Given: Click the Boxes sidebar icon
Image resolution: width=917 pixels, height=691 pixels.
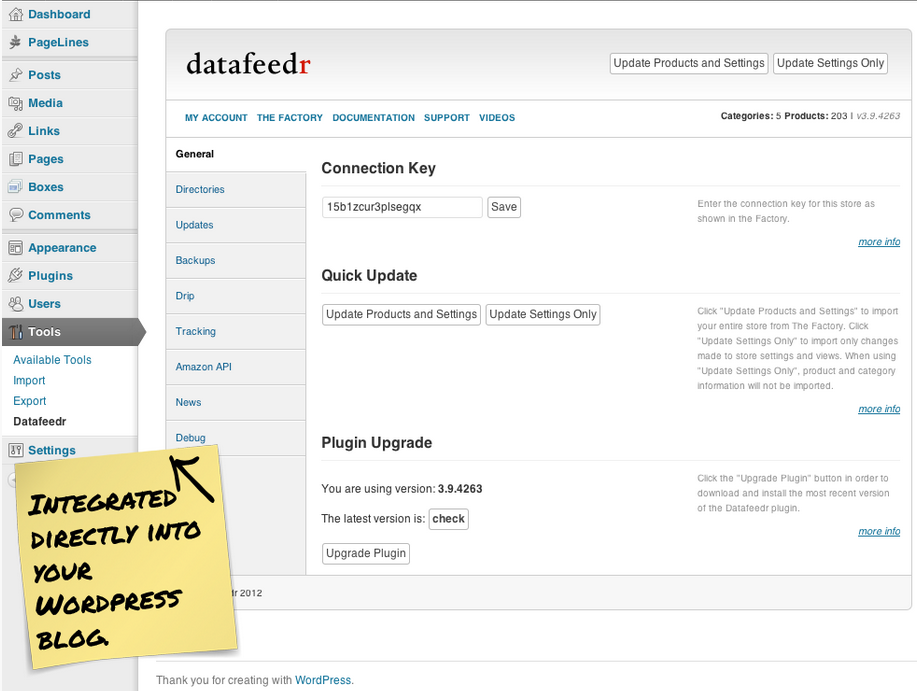Looking at the screenshot, I should coord(16,187).
